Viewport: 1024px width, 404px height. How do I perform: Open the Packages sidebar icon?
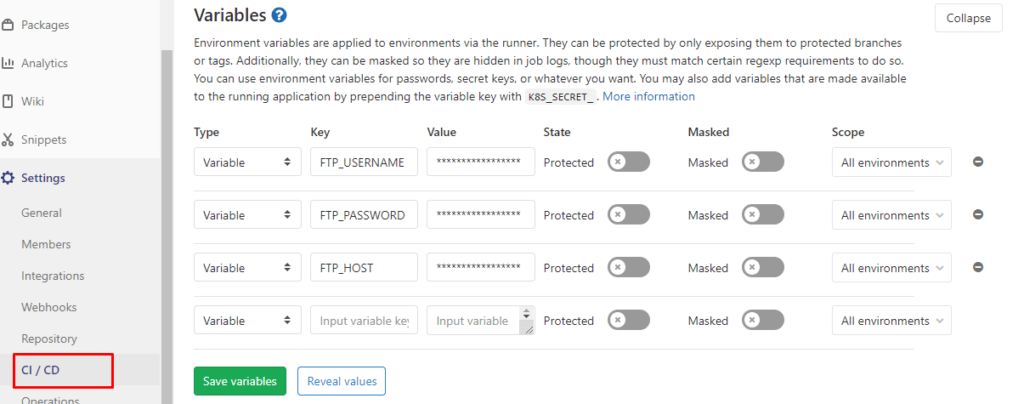8,25
